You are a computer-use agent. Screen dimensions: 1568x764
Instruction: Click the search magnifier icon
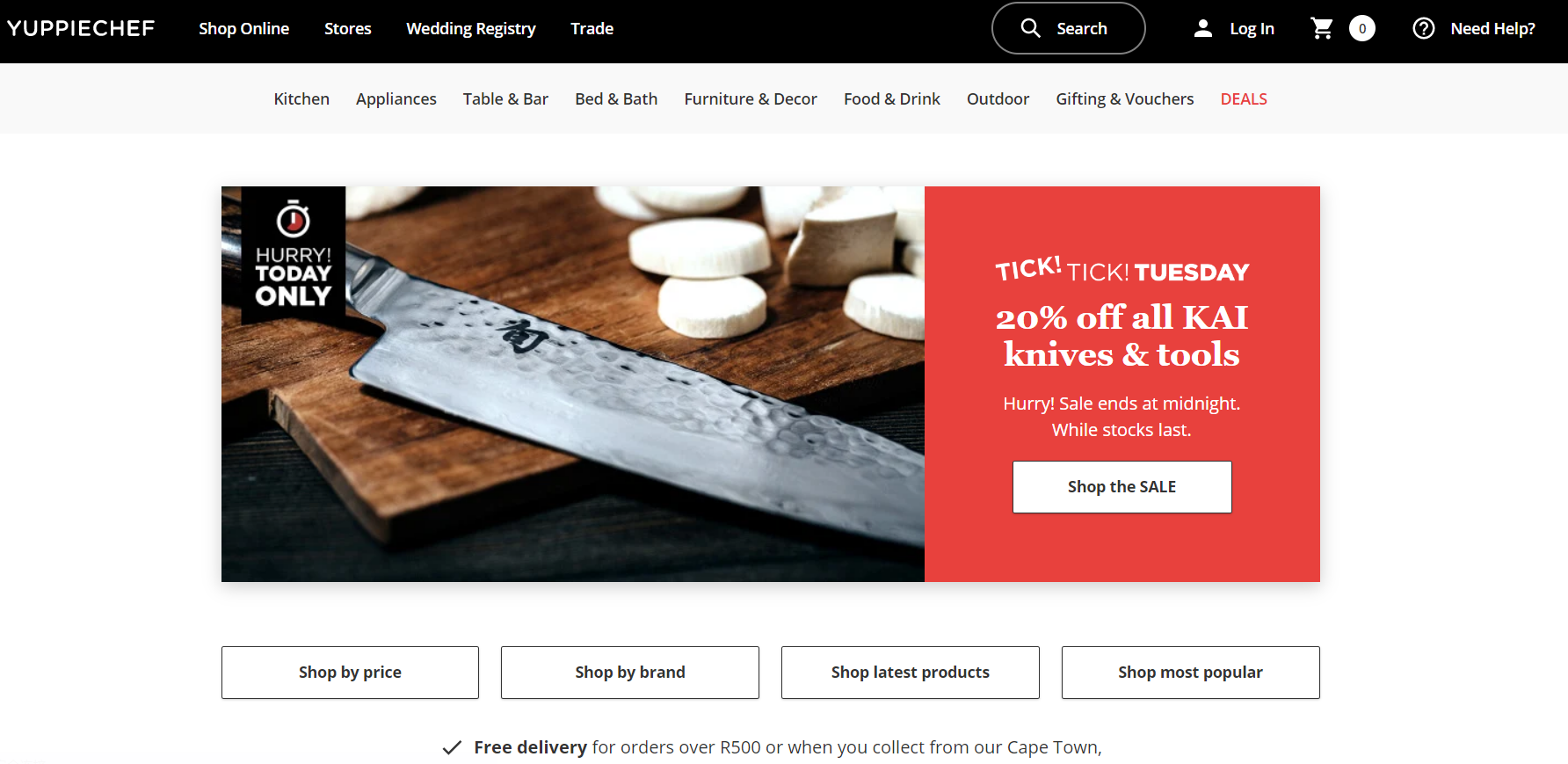1030,28
